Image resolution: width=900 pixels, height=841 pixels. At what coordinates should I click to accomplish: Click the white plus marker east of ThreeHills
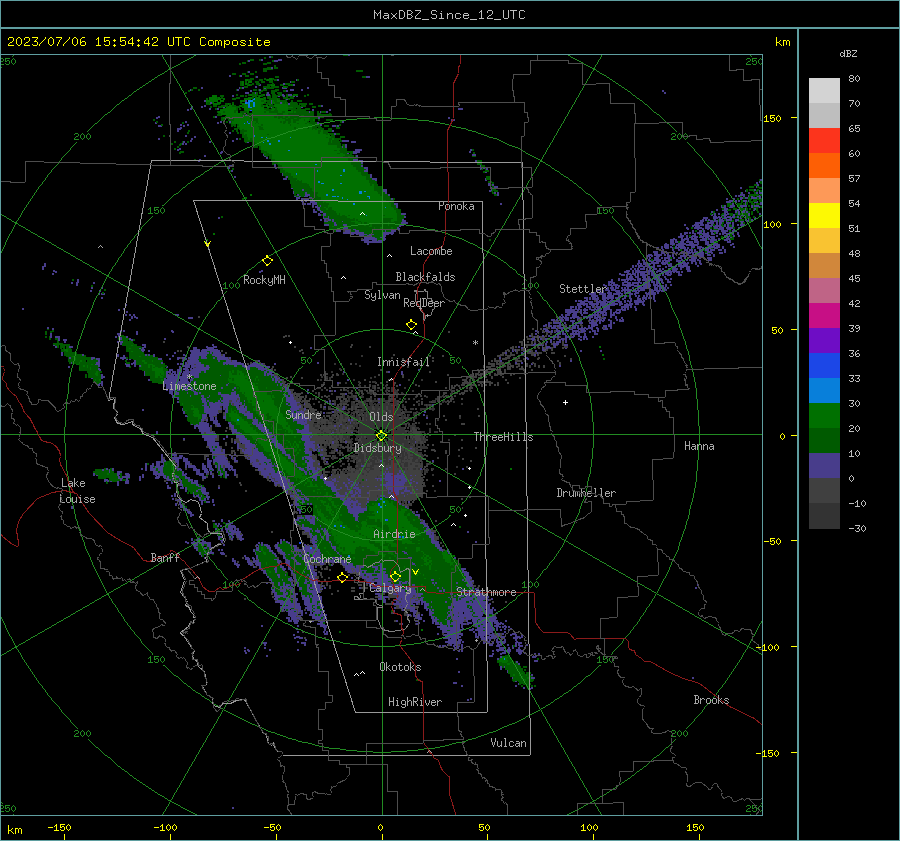pyautogui.click(x=565, y=402)
